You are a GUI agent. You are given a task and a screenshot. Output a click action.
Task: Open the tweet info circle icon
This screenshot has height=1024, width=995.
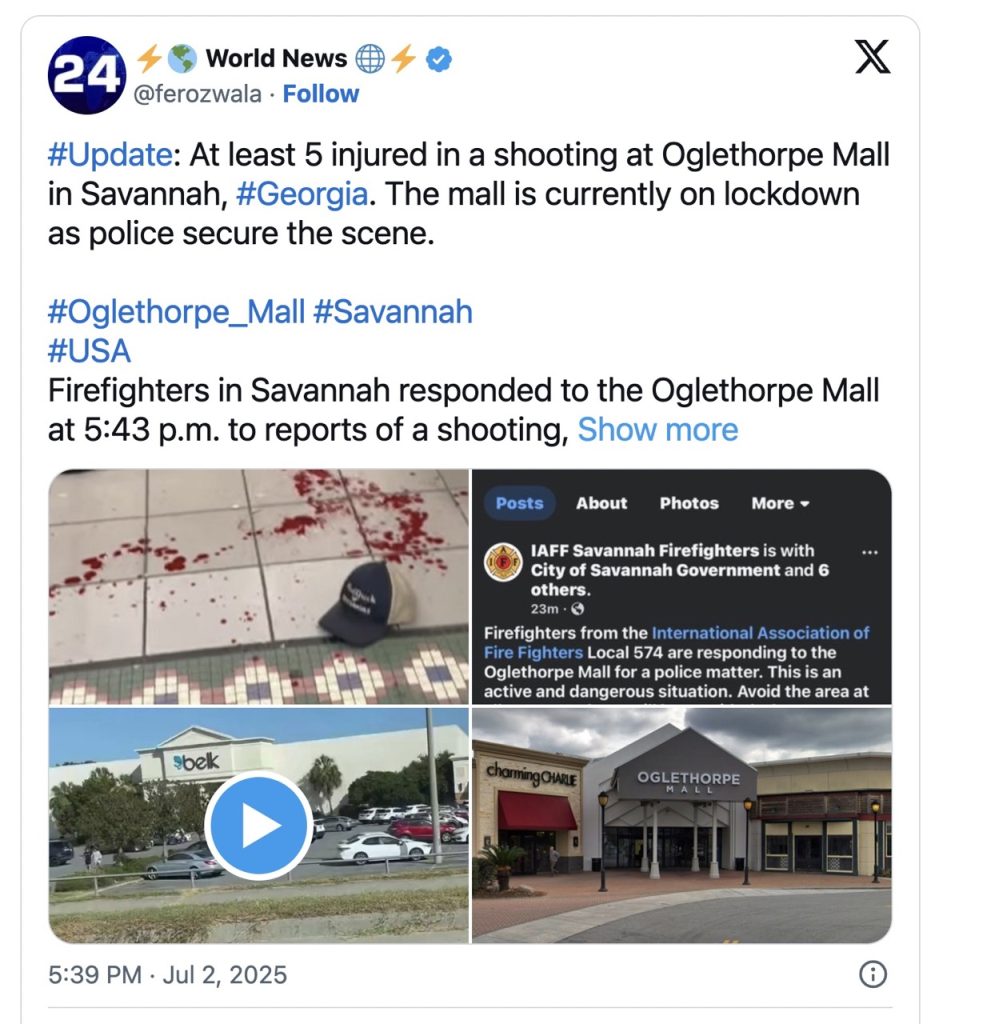pos(873,974)
